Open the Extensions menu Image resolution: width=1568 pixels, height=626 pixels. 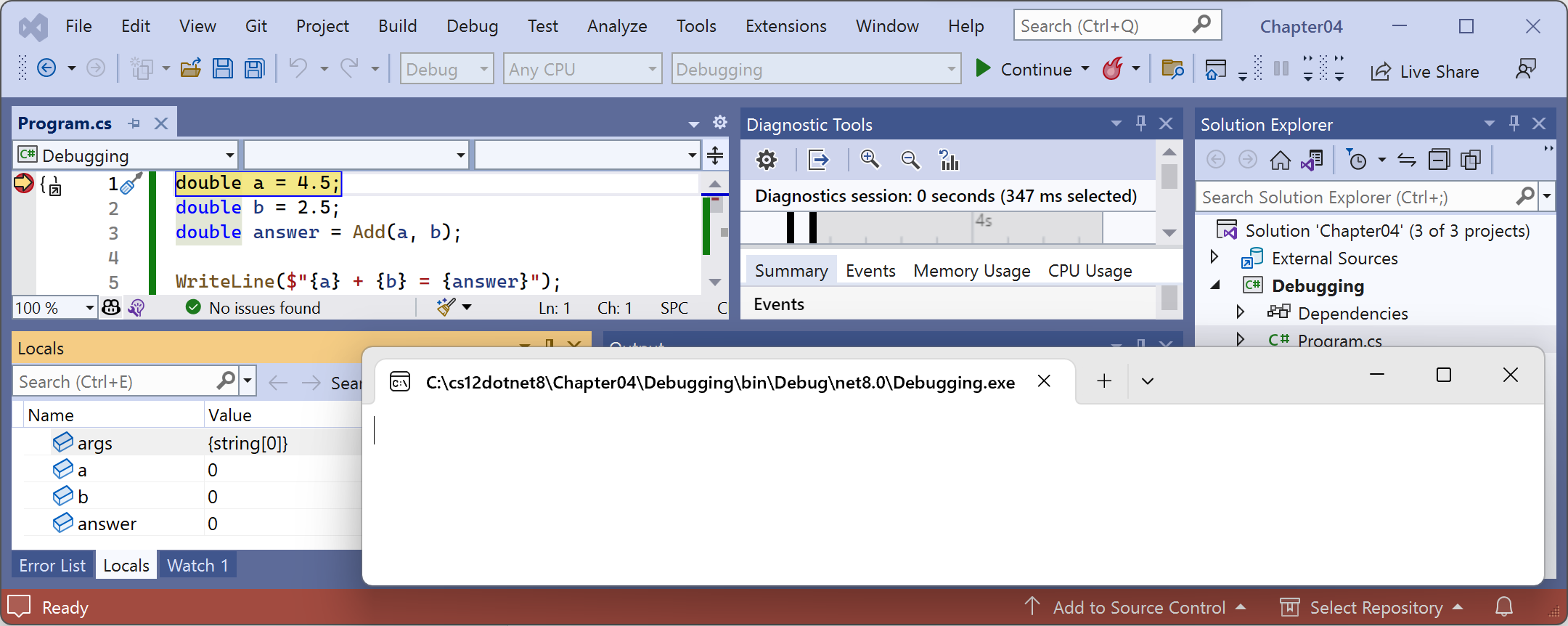coord(785,26)
